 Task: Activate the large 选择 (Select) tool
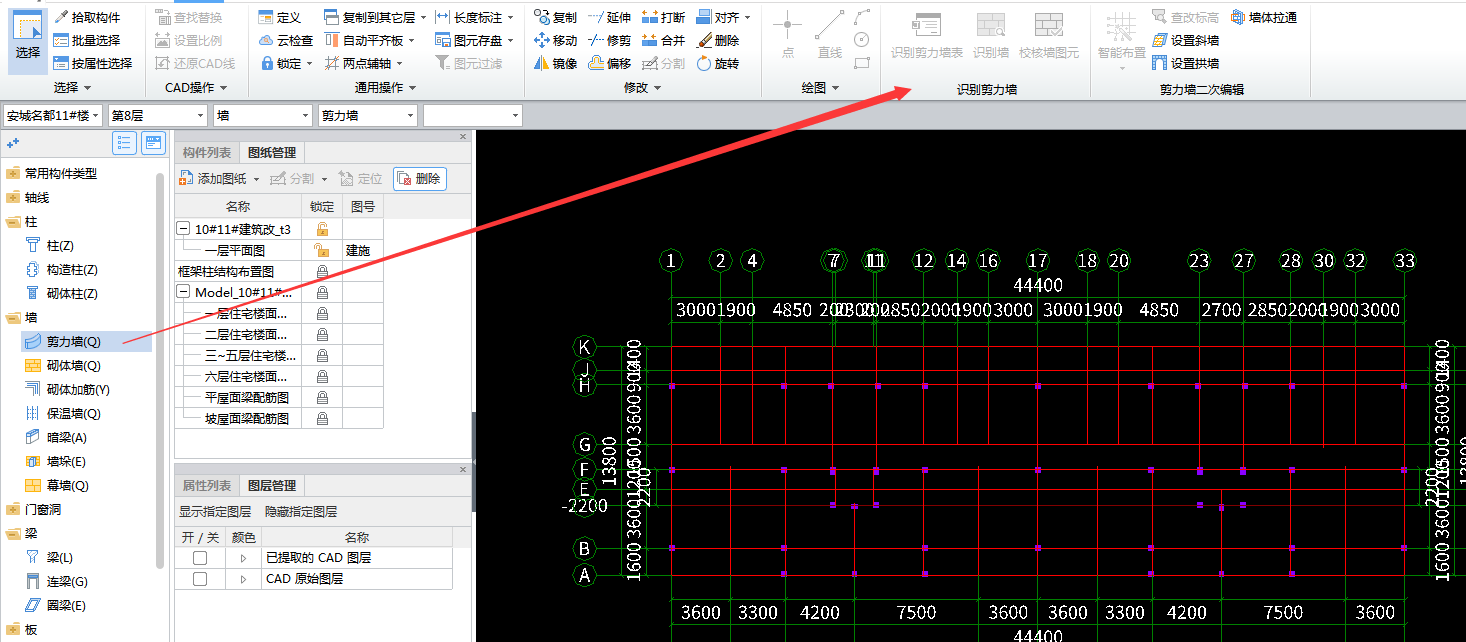(28, 40)
